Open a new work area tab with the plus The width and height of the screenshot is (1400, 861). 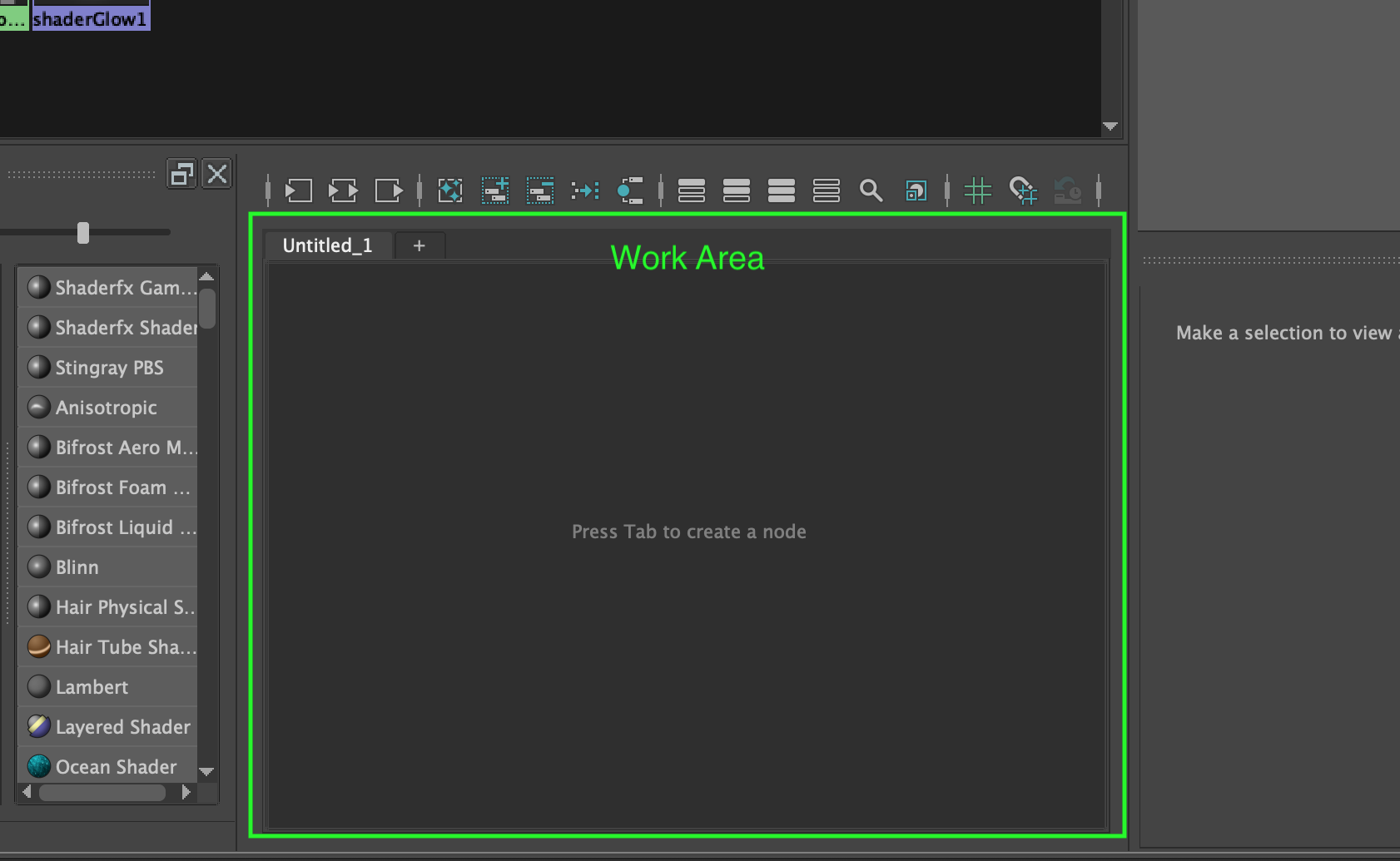click(419, 245)
